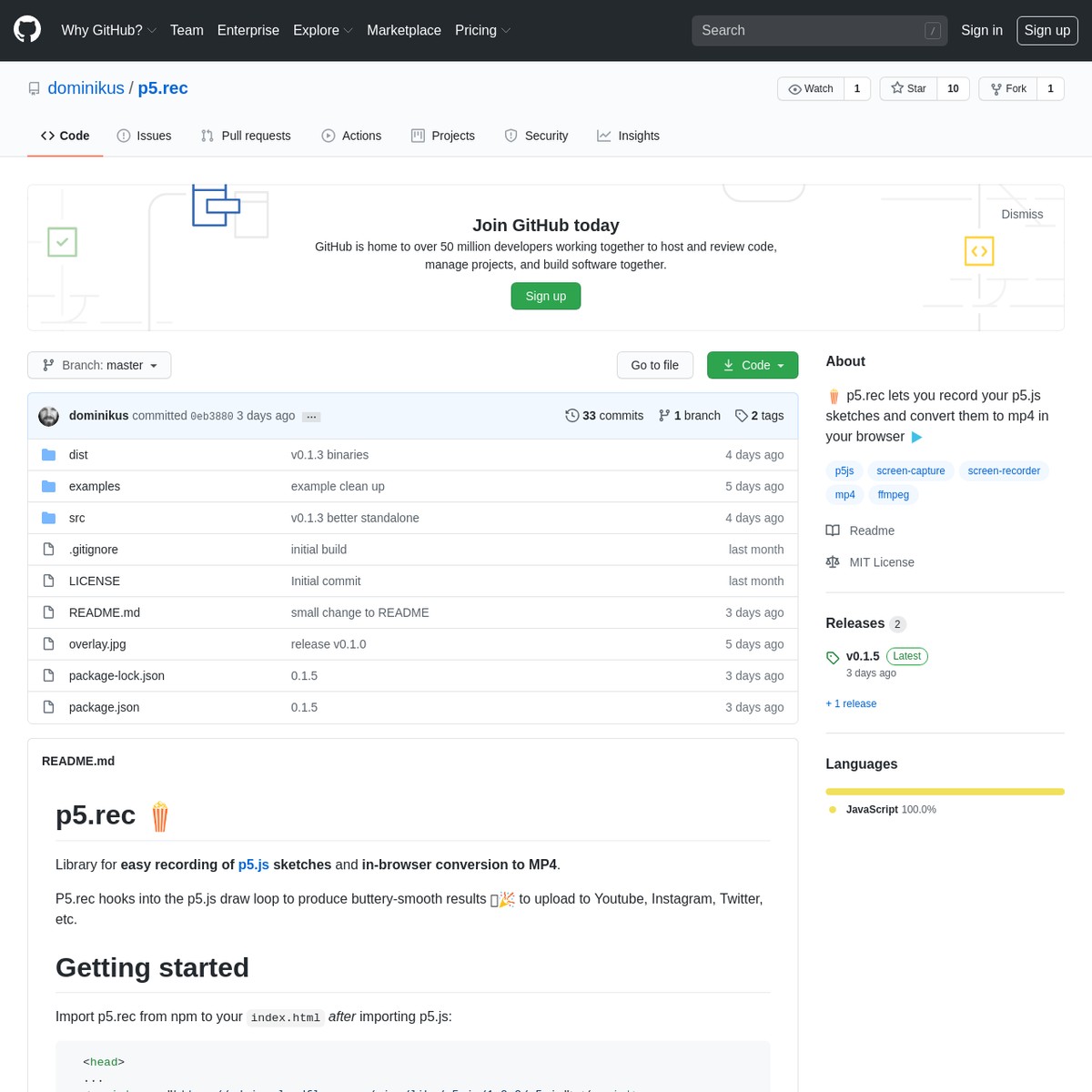
Task: Star the p5.rec repository
Action: (908, 88)
